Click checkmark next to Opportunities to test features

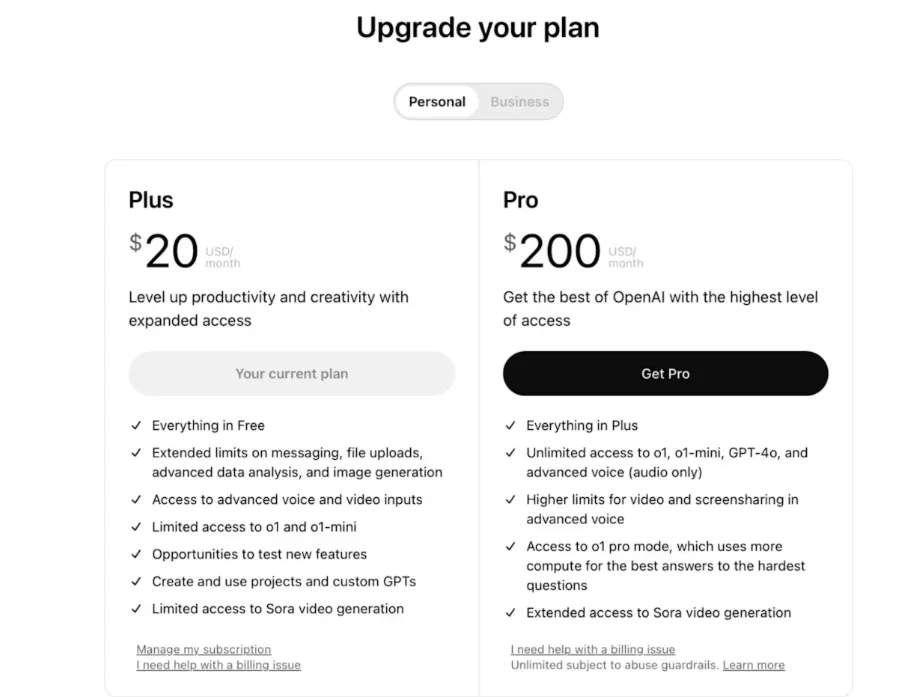click(x=136, y=554)
